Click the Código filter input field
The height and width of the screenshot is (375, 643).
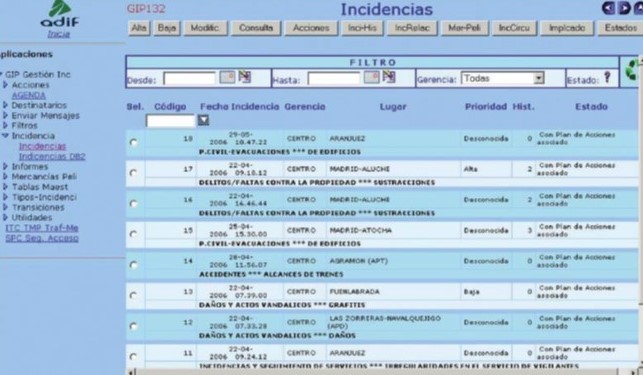click(170, 121)
